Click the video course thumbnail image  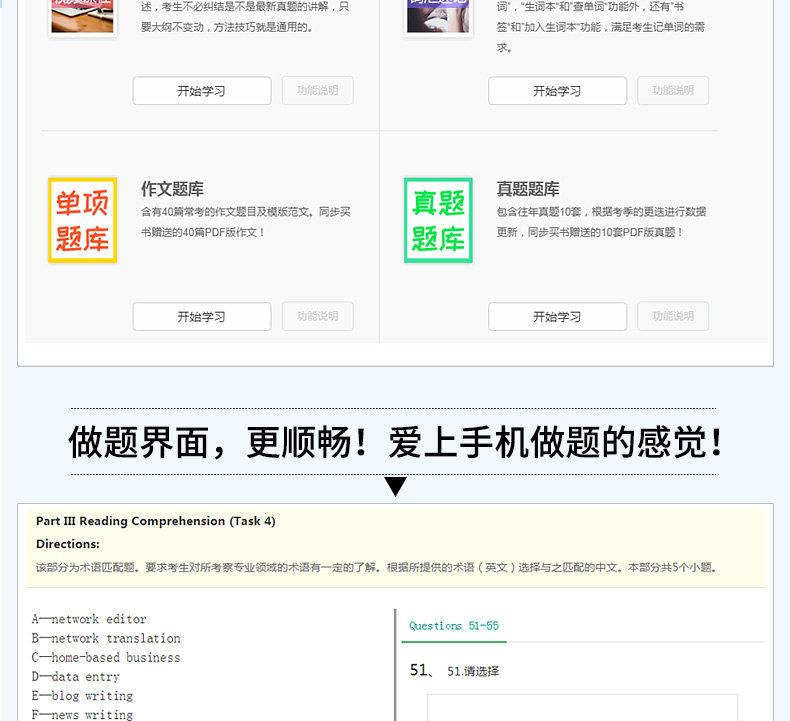pos(83,16)
